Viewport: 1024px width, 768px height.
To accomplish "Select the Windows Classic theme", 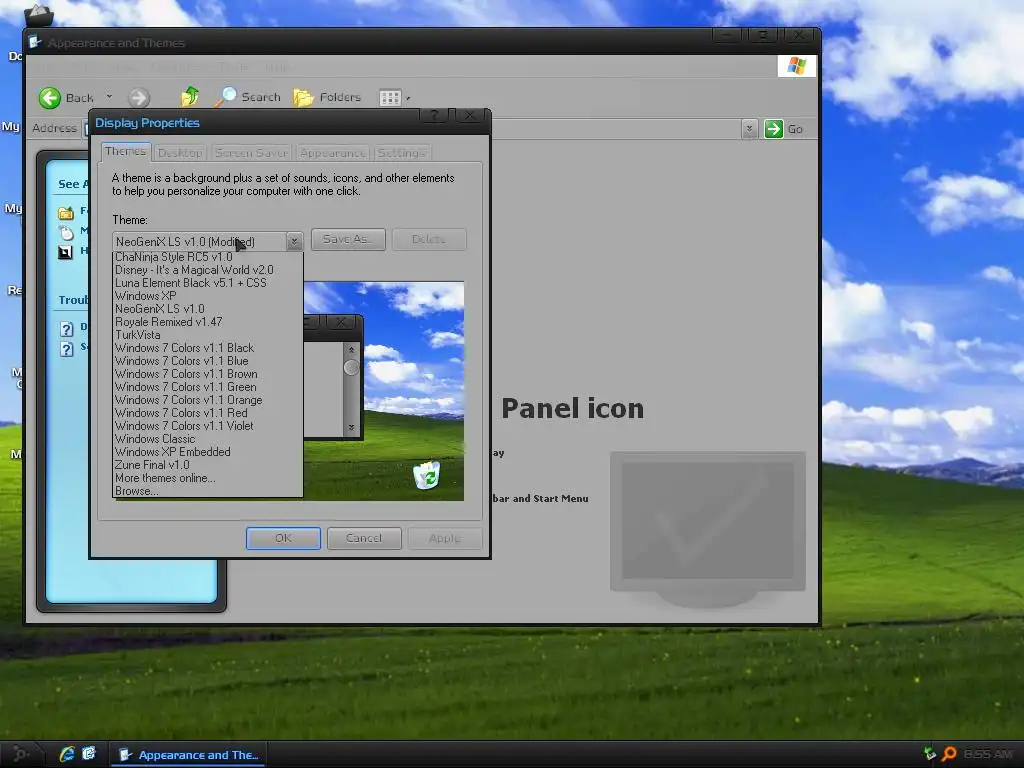I will [x=208, y=439].
